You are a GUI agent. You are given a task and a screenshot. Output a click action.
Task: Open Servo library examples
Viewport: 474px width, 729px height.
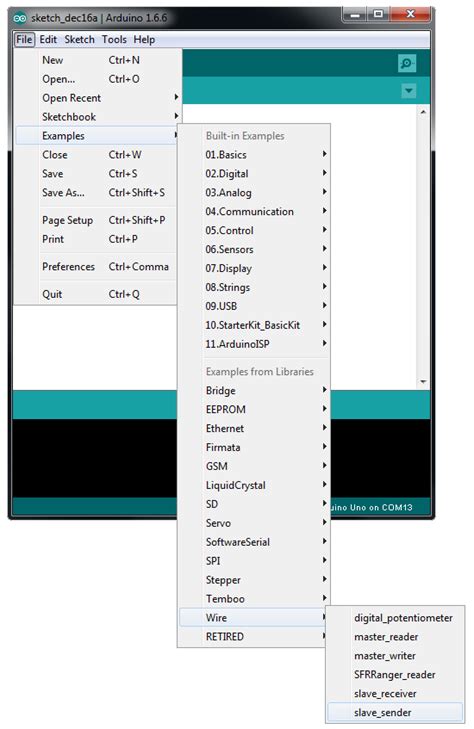pyautogui.click(x=254, y=523)
